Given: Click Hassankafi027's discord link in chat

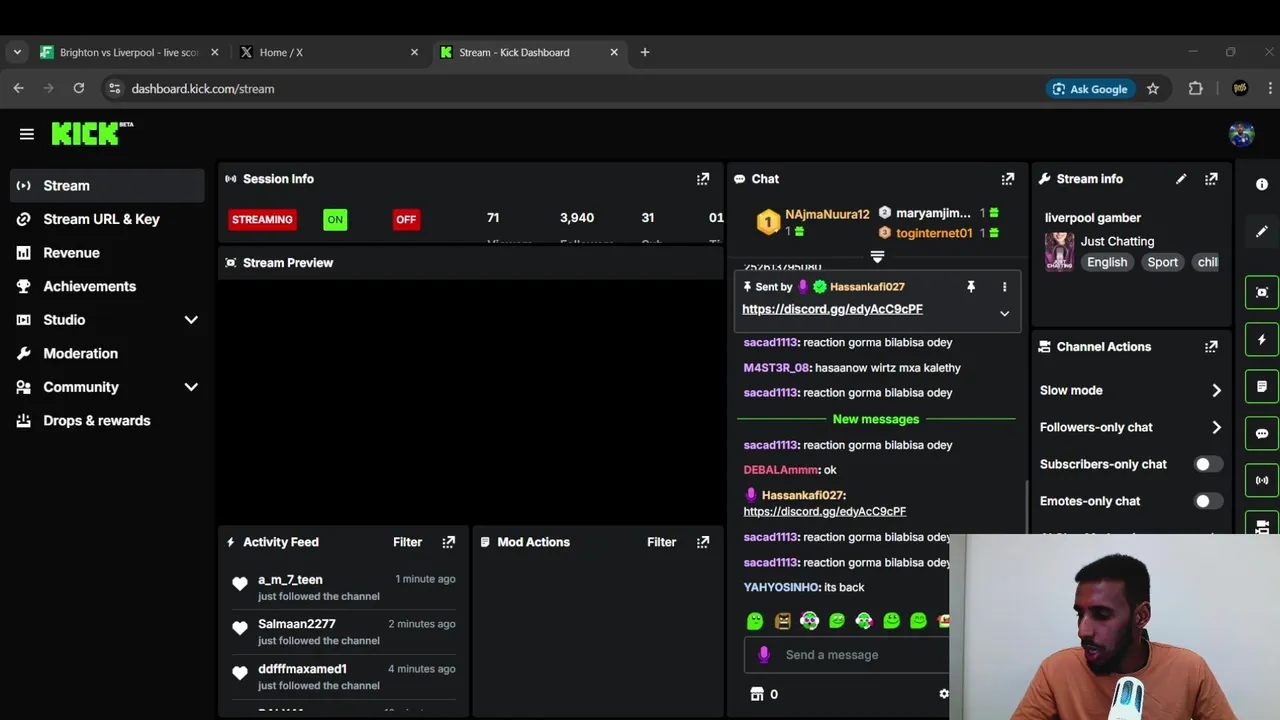Looking at the screenshot, I should pyautogui.click(x=825, y=511).
